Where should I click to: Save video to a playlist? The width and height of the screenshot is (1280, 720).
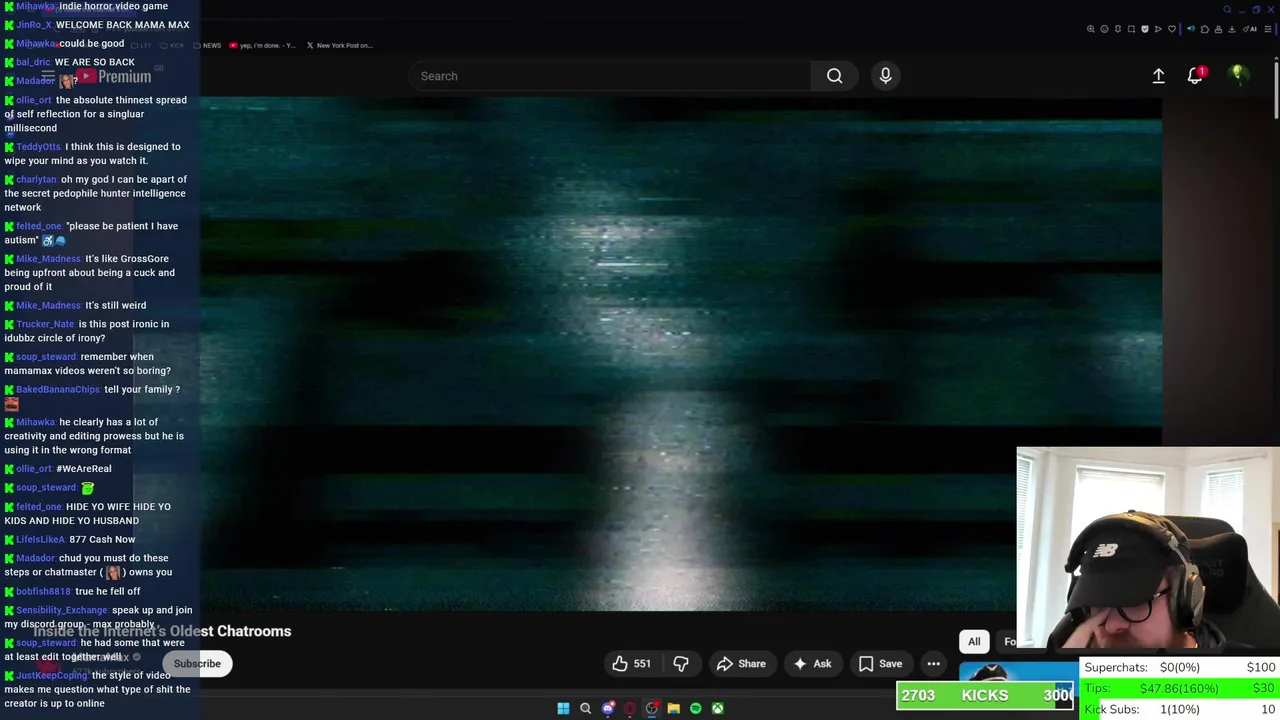coord(880,664)
